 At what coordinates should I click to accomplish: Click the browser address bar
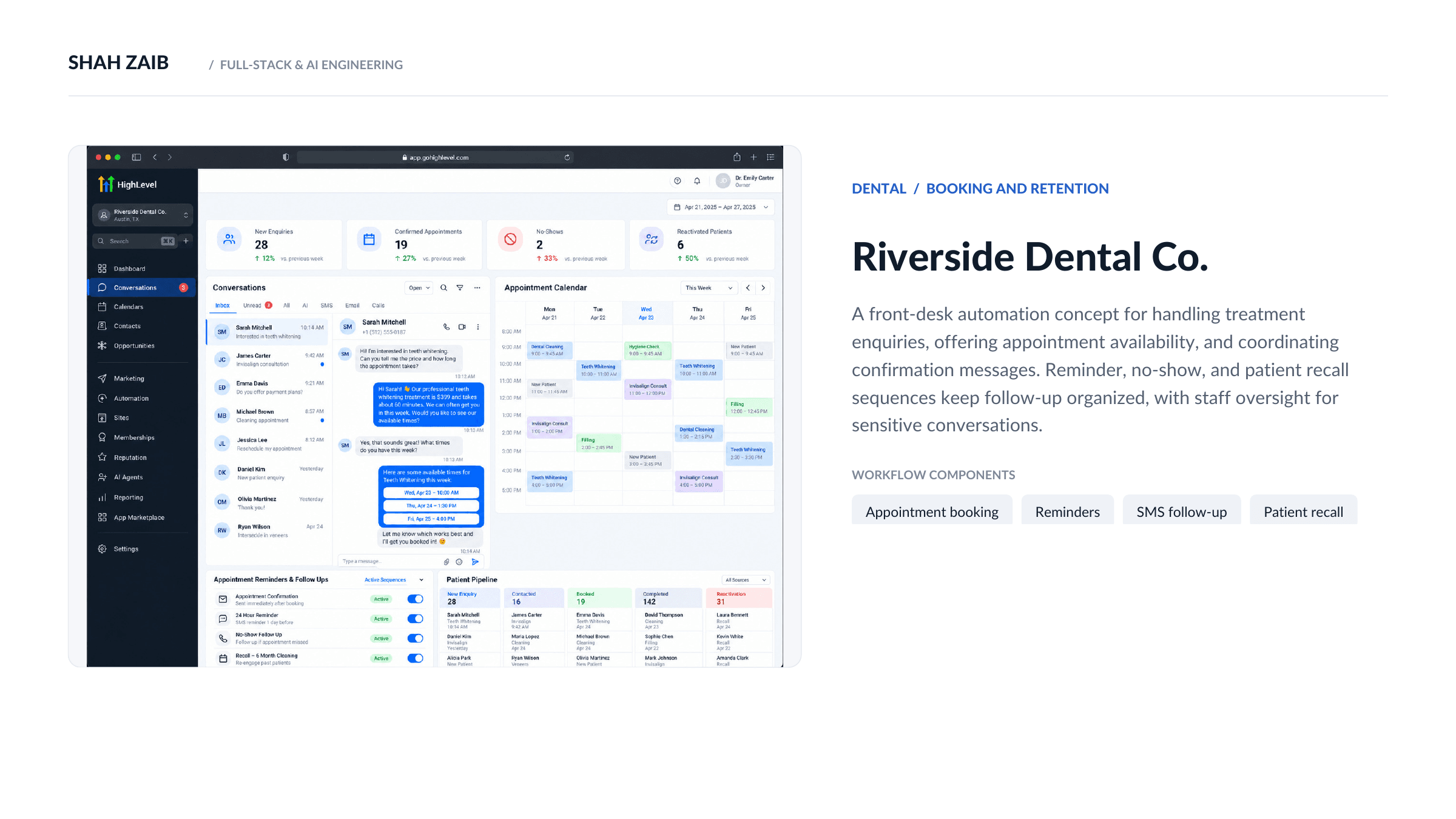435,157
